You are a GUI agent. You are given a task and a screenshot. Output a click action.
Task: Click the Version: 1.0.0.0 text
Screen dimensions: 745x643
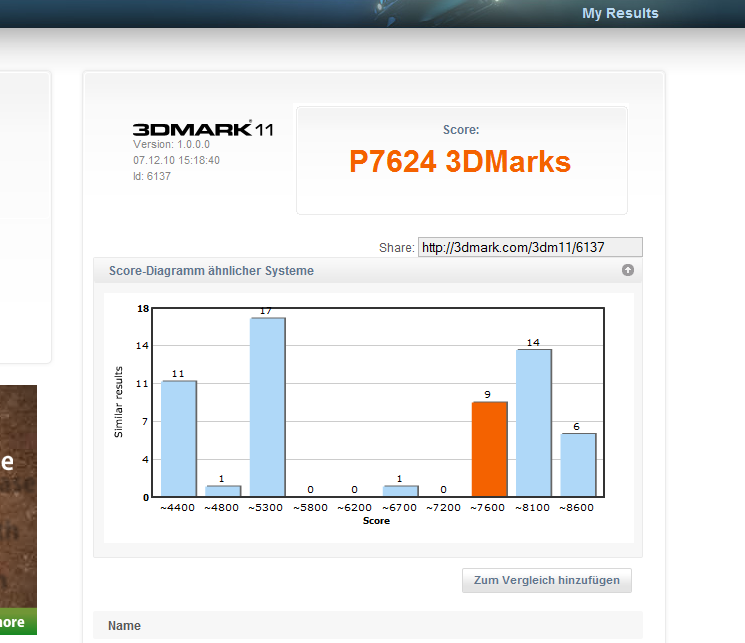[171, 144]
